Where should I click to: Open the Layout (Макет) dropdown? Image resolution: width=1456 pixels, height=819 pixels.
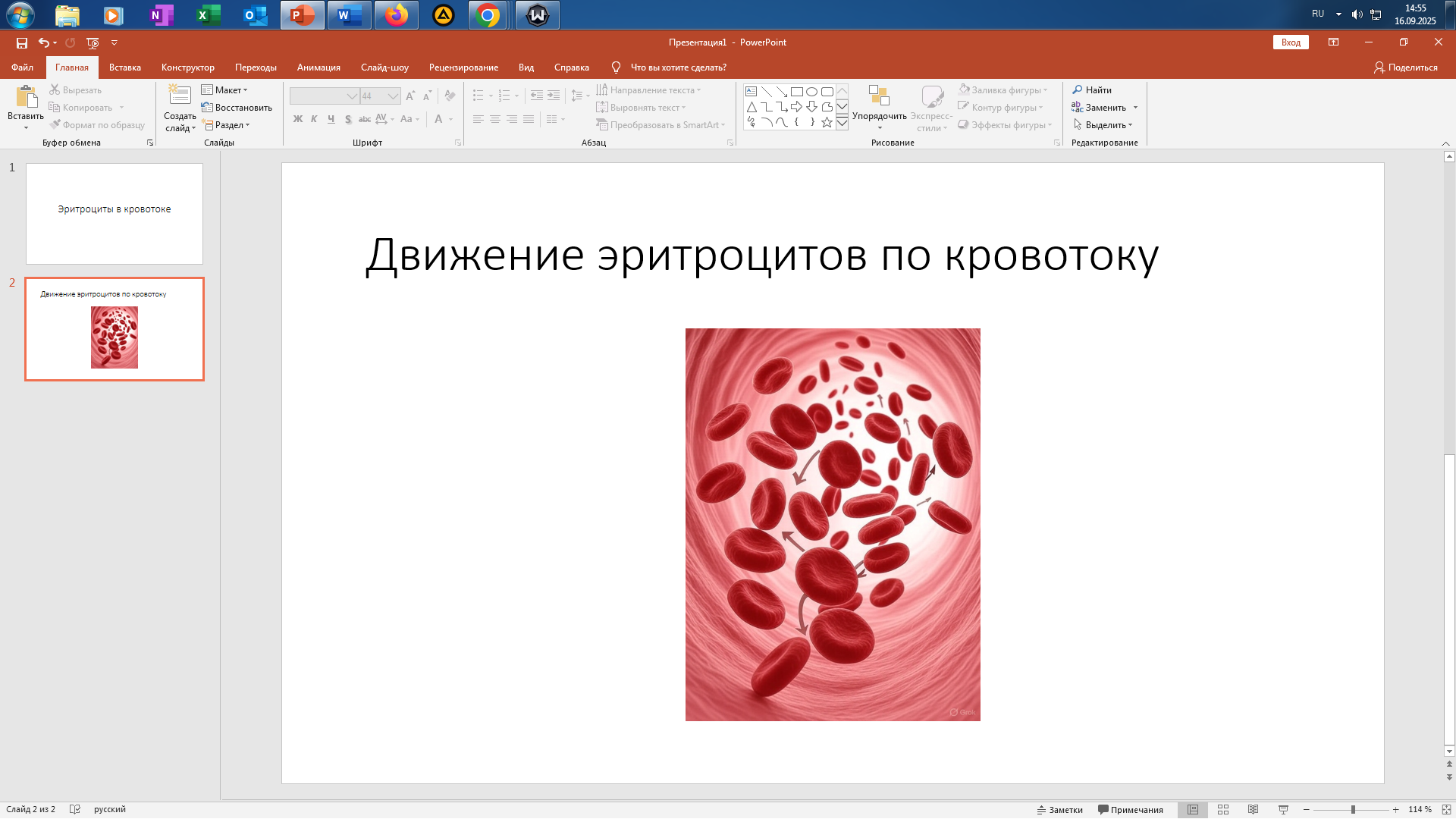[x=224, y=90]
